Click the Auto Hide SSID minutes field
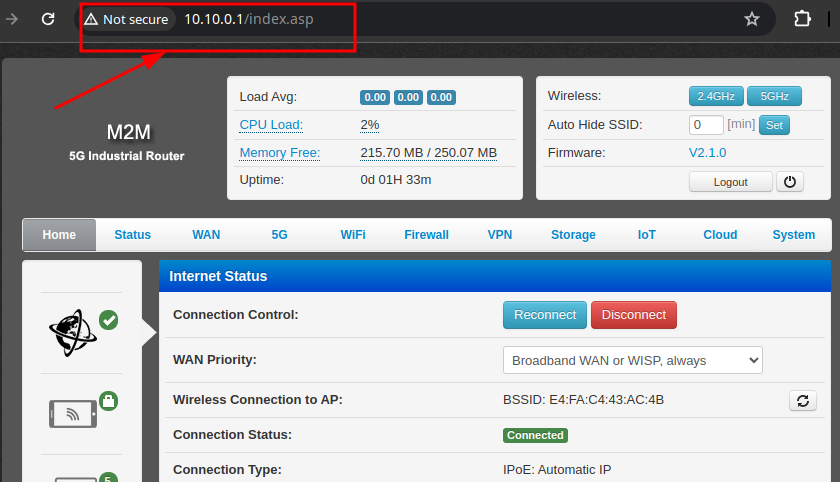The image size is (840, 482). pos(706,125)
